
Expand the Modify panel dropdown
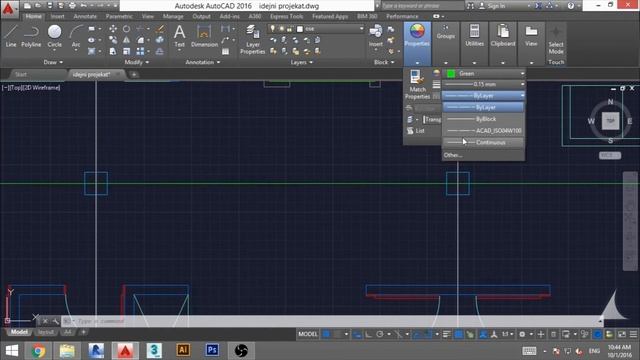pos(137,62)
